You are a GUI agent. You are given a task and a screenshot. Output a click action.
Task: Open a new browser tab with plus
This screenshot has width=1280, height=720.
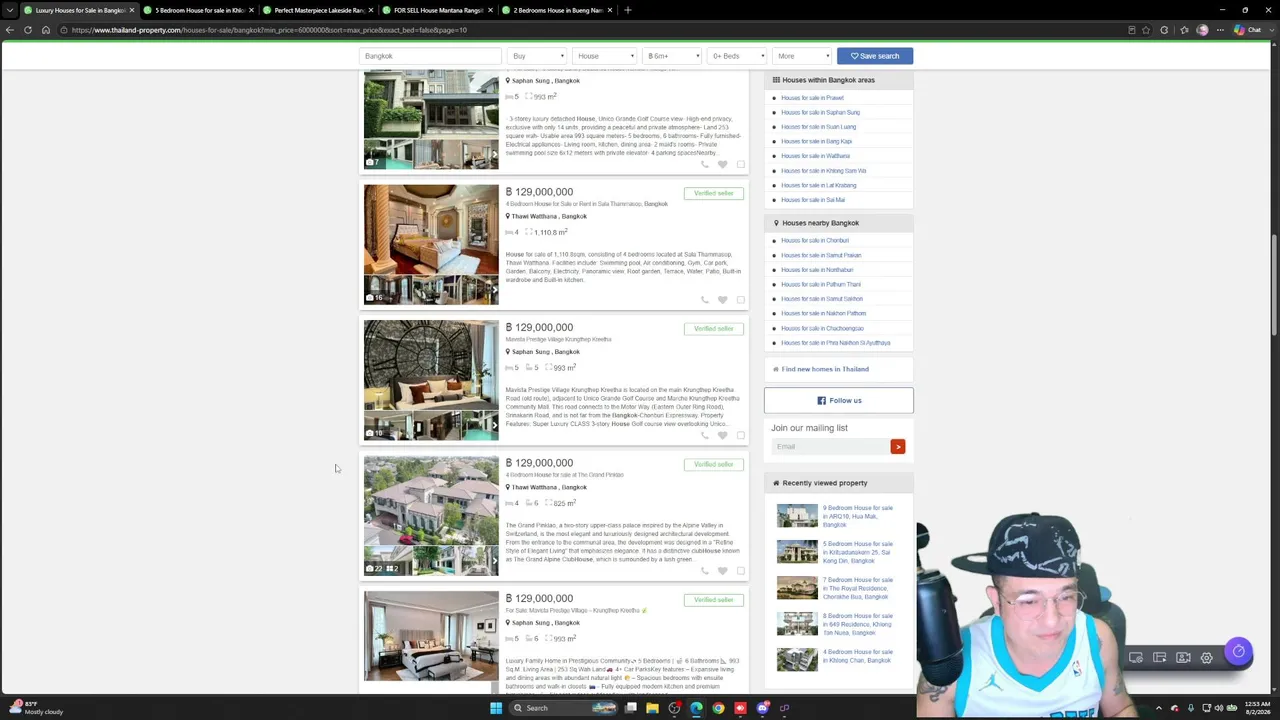(627, 10)
